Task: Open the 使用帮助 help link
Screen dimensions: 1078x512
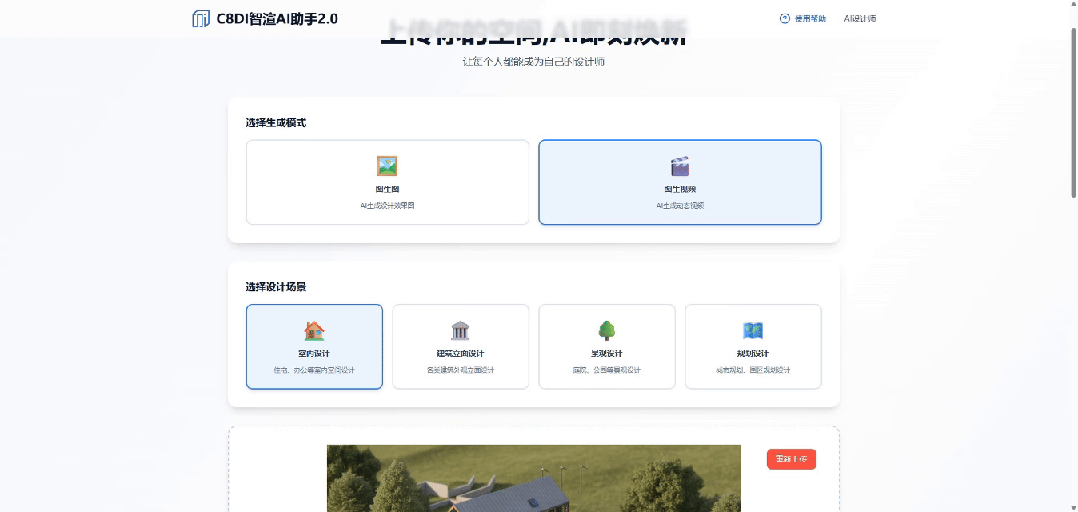Action: coord(809,19)
